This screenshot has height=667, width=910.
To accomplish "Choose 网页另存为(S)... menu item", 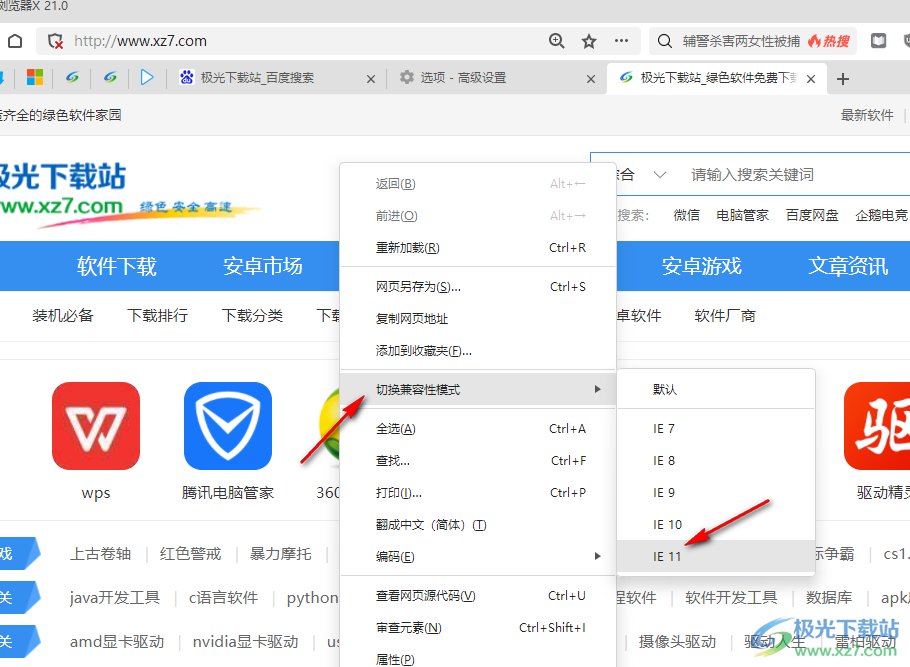I will tap(478, 287).
